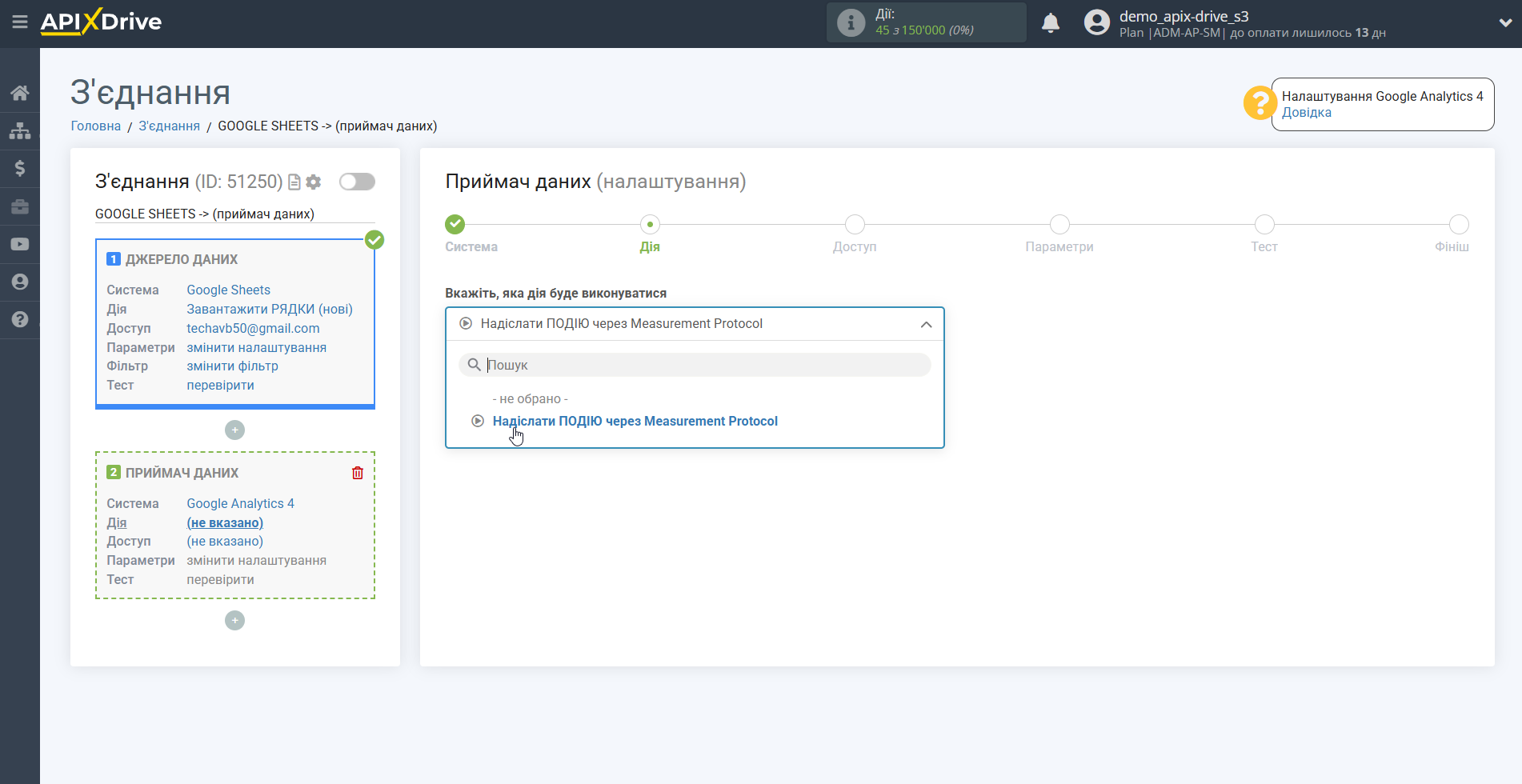The height and width of the screenshot is (784, 1522).
Task: Go to Головна breadcrumb
Action: [95, 126]
